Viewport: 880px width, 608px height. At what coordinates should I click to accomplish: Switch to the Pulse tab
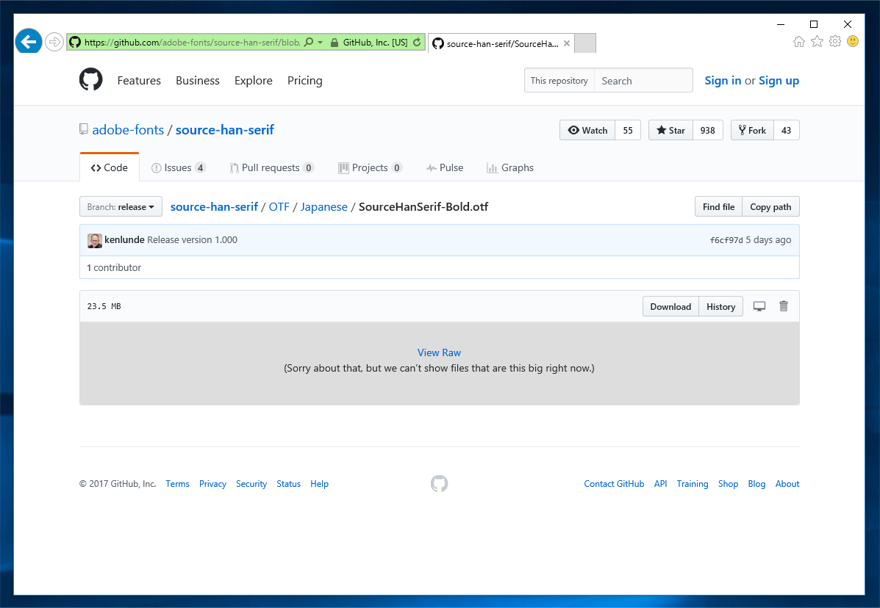tap(444, 167)
